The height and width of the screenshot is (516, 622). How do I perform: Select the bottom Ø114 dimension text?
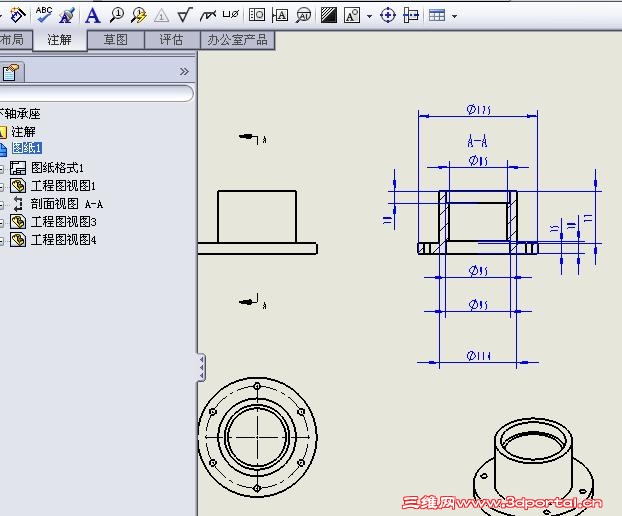tap(478, 355)
